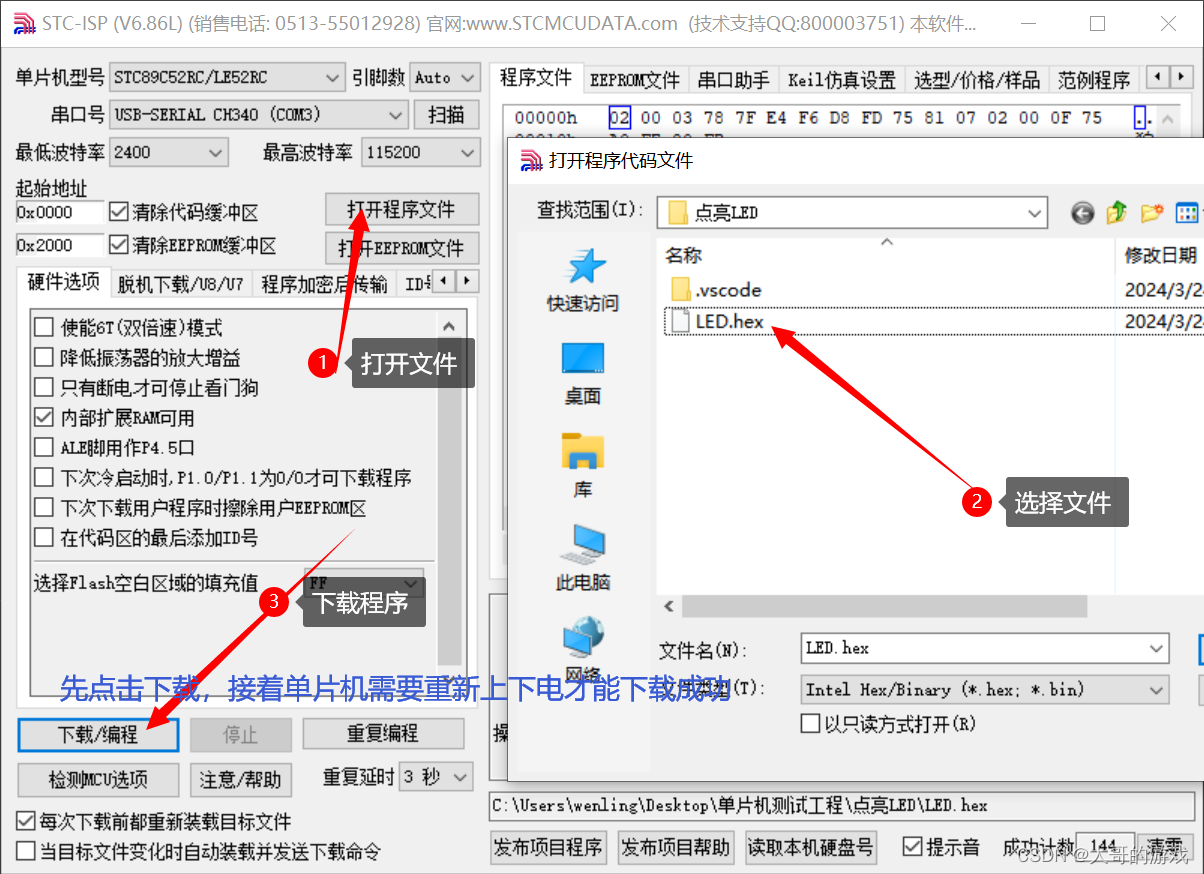Click 打开程序文件 button
1204x874 pixels.
point(402,210)
